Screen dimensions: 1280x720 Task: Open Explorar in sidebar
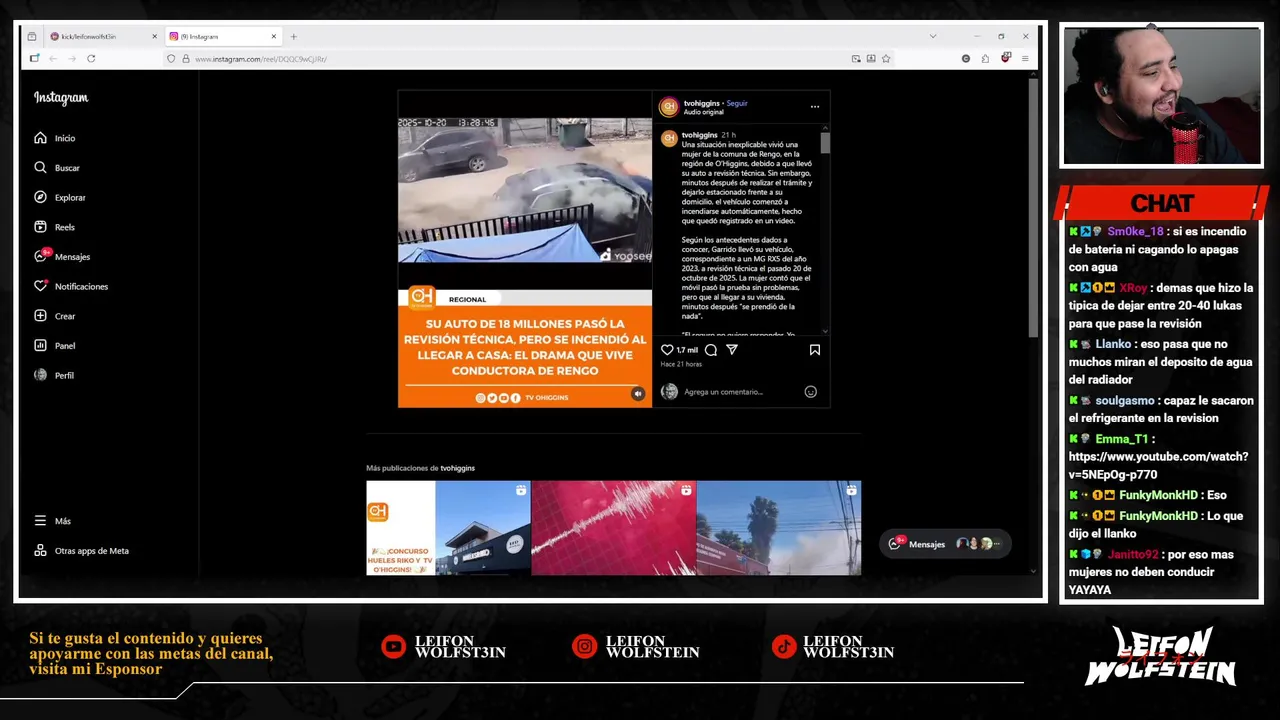(x=60, y=197)
